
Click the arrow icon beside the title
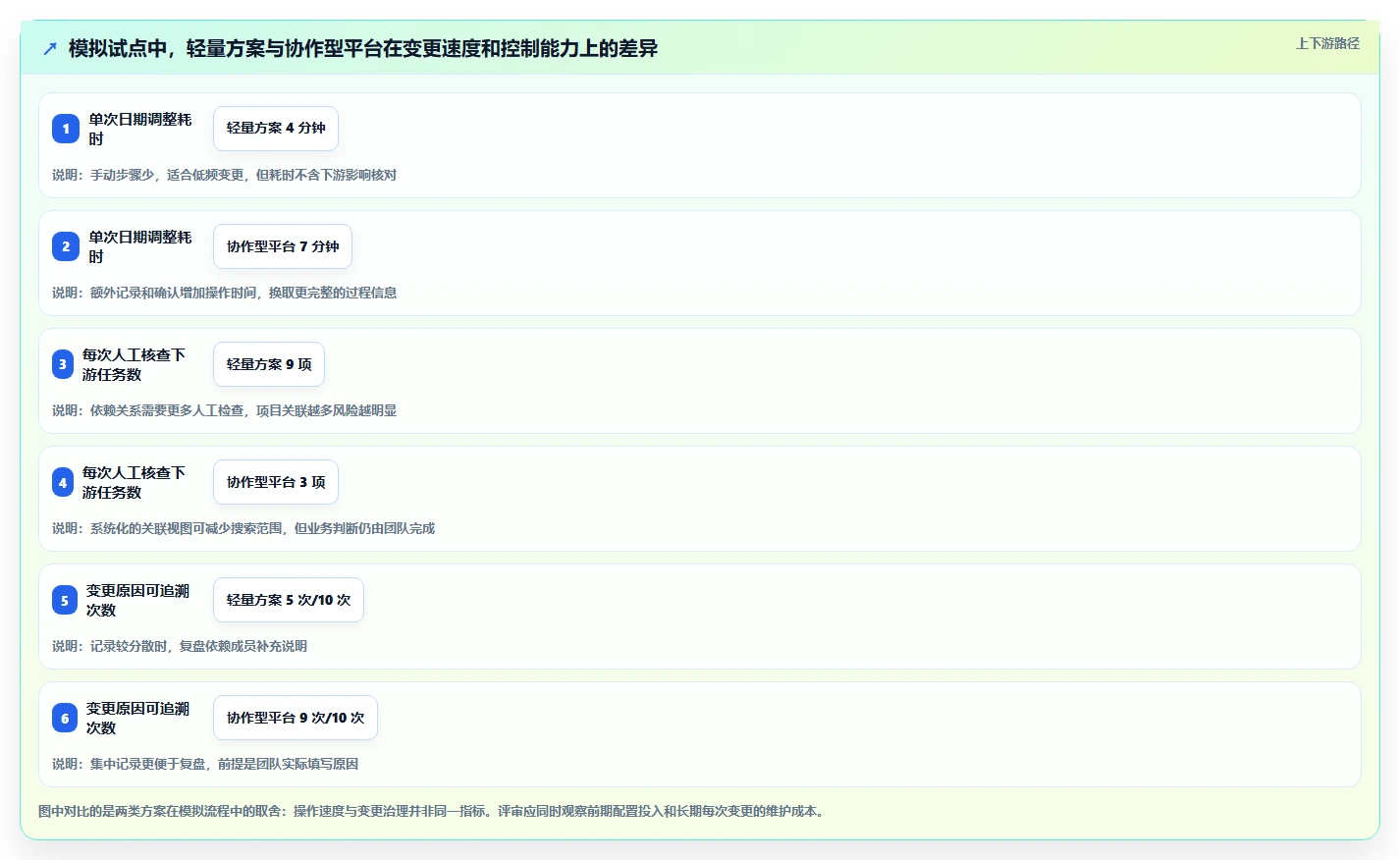50,48
